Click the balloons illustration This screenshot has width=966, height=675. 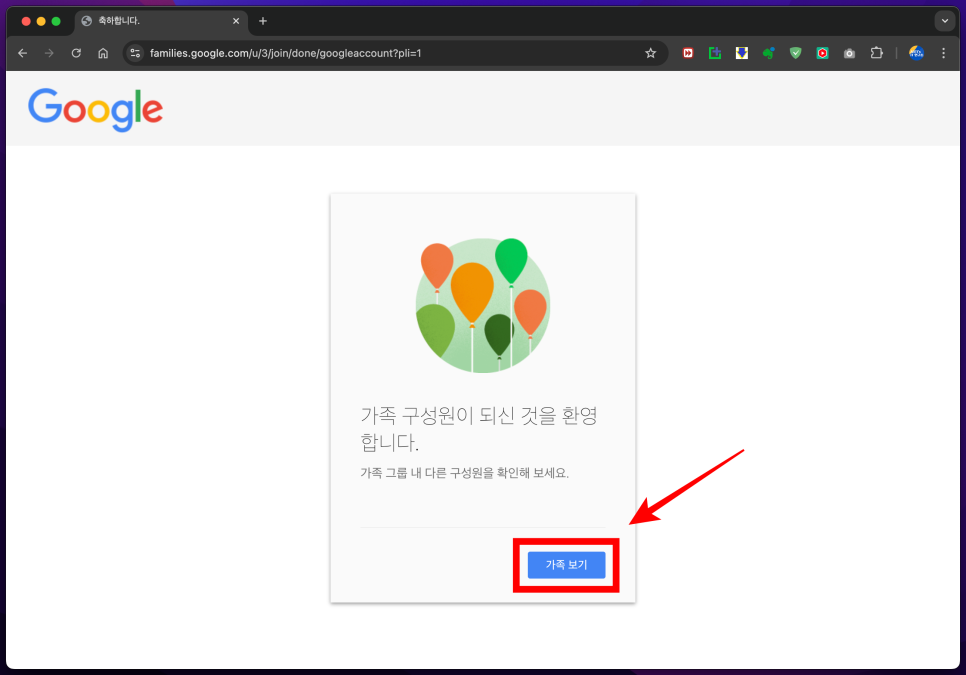483,305
